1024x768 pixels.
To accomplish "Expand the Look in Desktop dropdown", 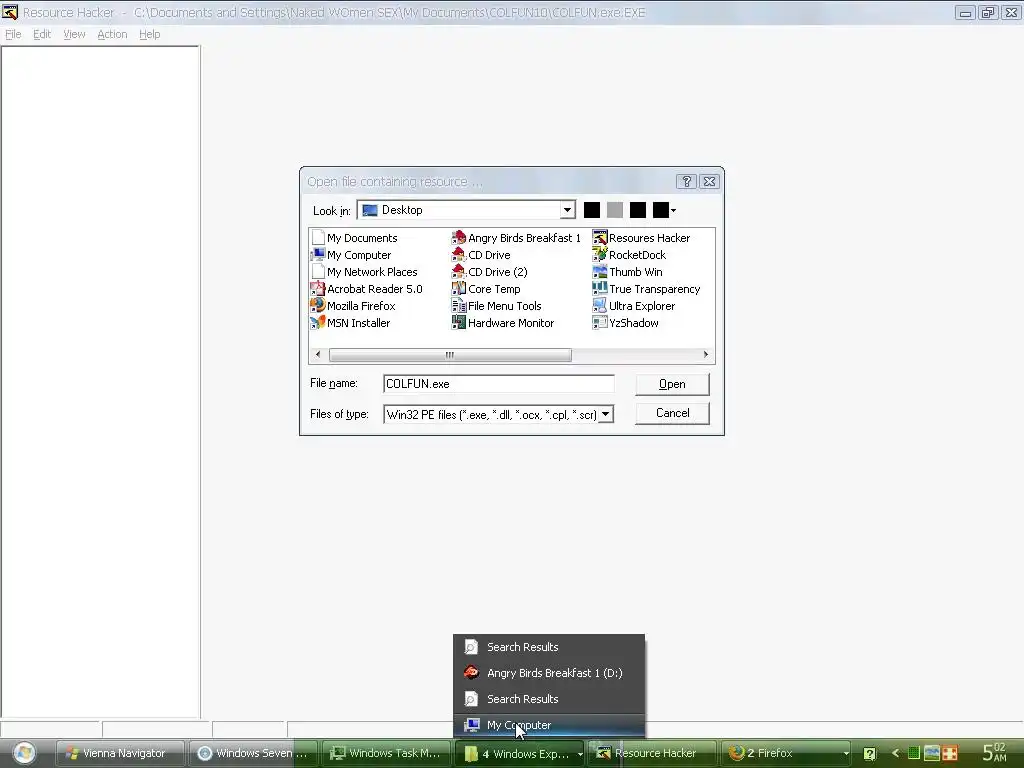I will click(568, 210).
